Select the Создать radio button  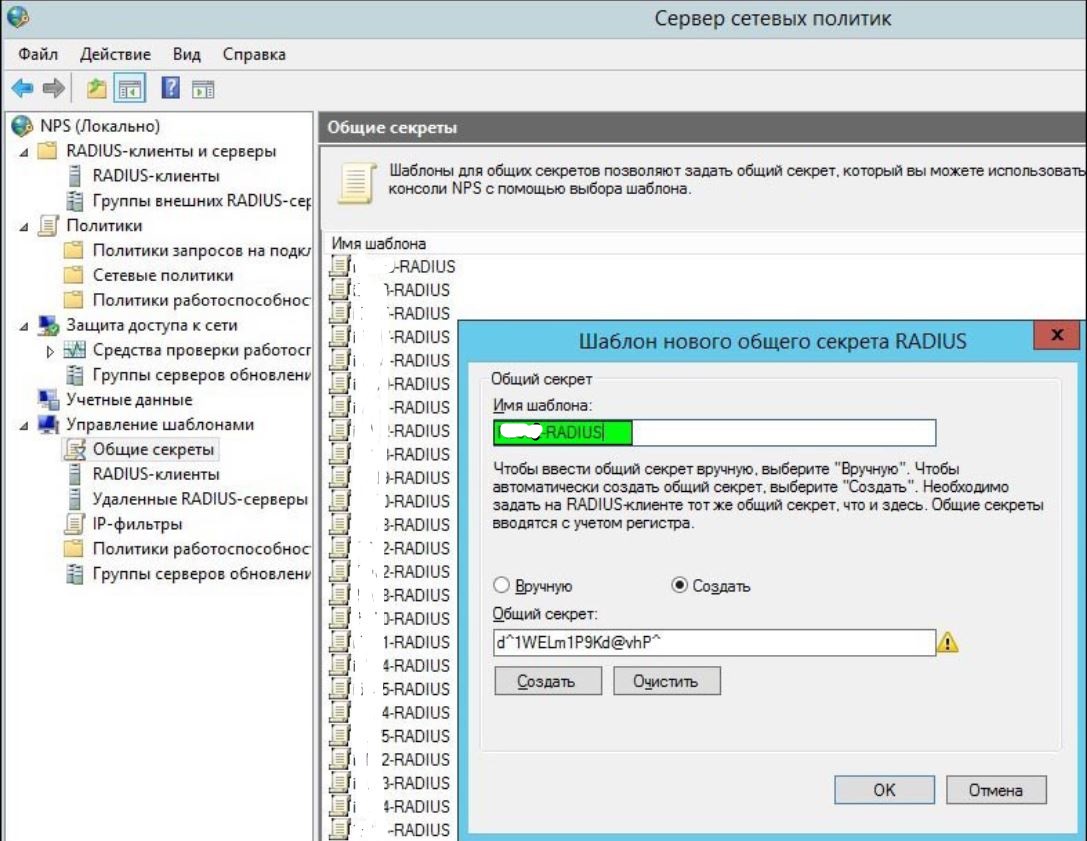coord(679,586)
